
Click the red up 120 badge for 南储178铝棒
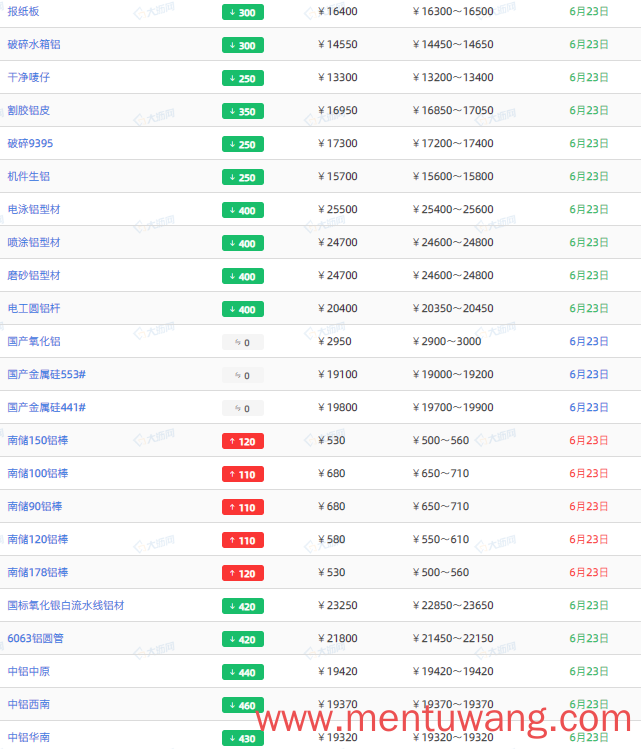click(x=243, y=573)
